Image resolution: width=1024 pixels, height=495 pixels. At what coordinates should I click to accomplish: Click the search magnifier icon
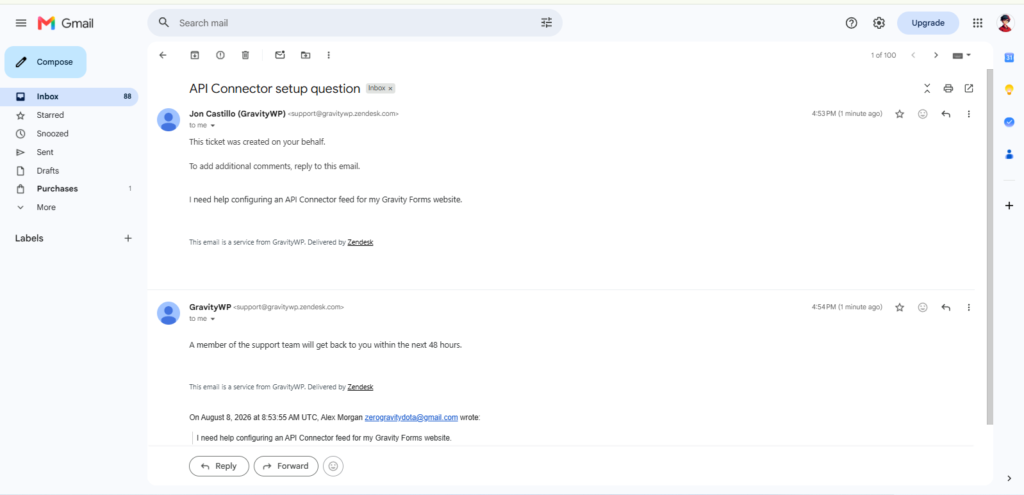click(x=164, y=23)
